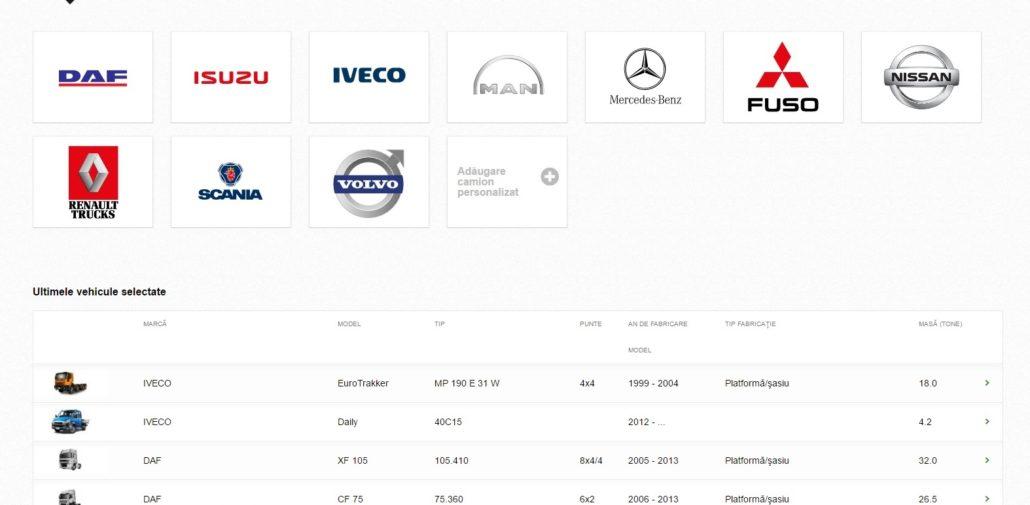
Task: Click the 105.410 type cell
Action: click(451, 461)
